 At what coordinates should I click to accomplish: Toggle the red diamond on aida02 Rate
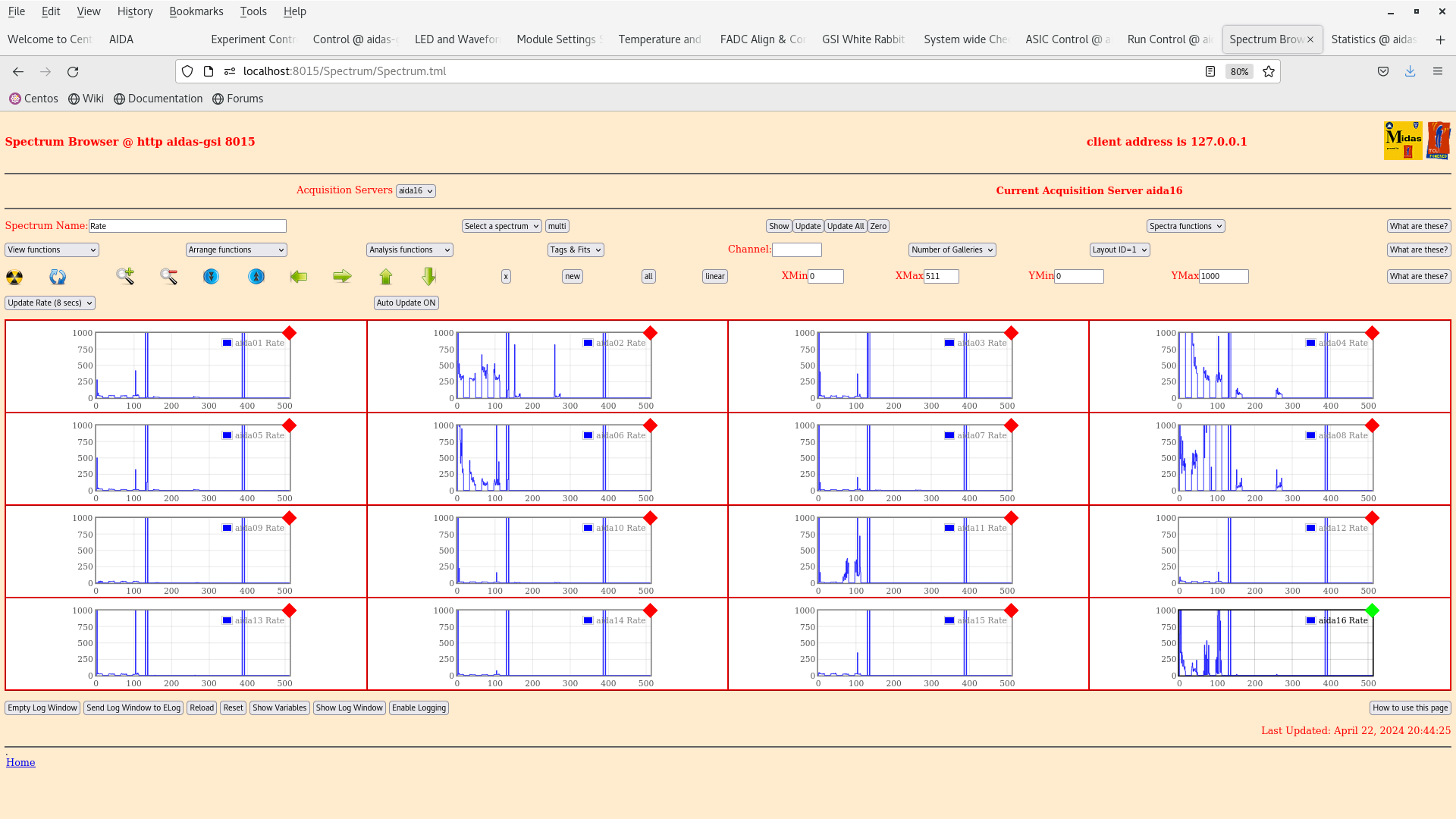pyautogui.click(x=651, y=333)
